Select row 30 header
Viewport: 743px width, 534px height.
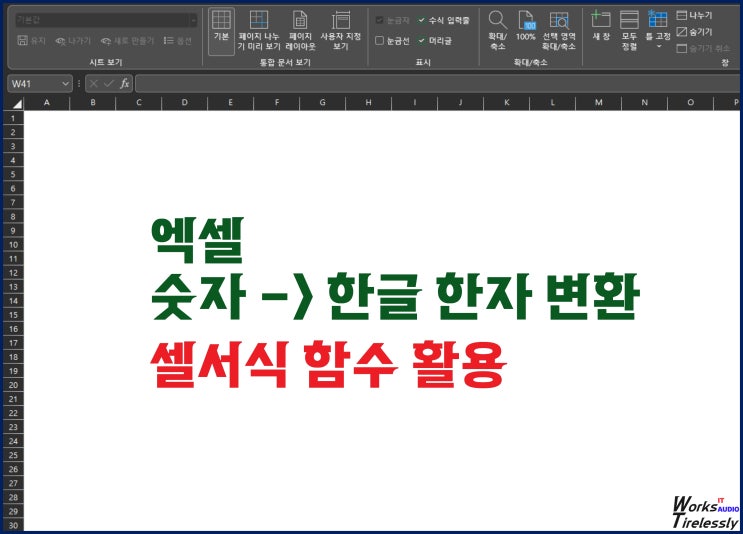click(13, 525)
